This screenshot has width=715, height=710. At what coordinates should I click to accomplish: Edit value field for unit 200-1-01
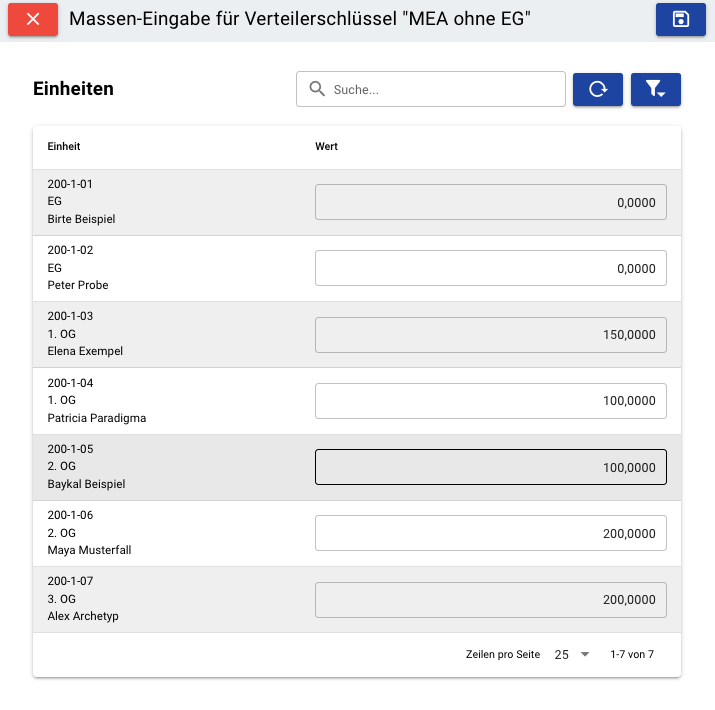tap(491, 202)
